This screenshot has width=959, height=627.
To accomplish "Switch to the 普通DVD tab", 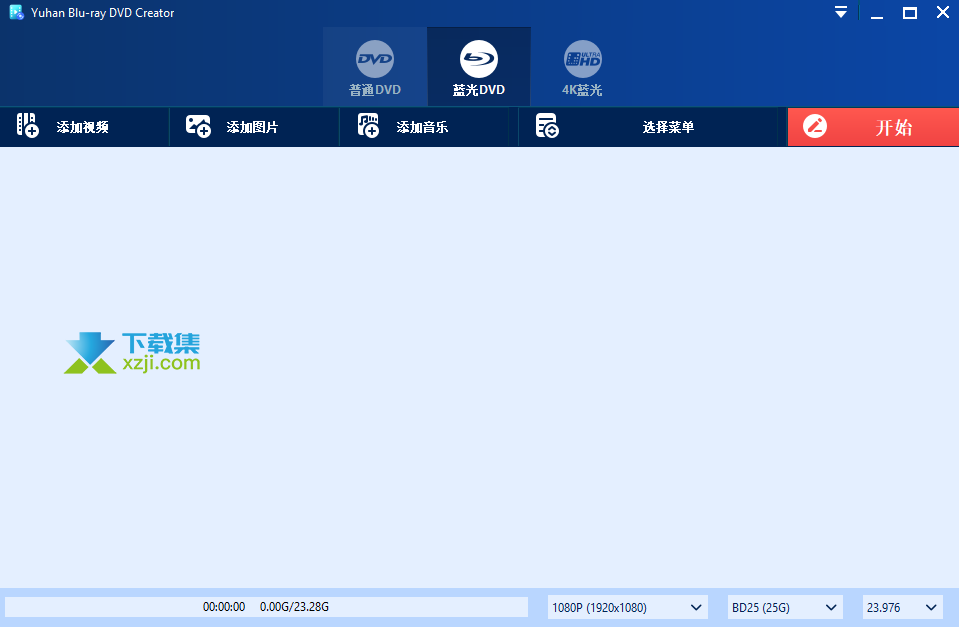I will tap(375, 67).
